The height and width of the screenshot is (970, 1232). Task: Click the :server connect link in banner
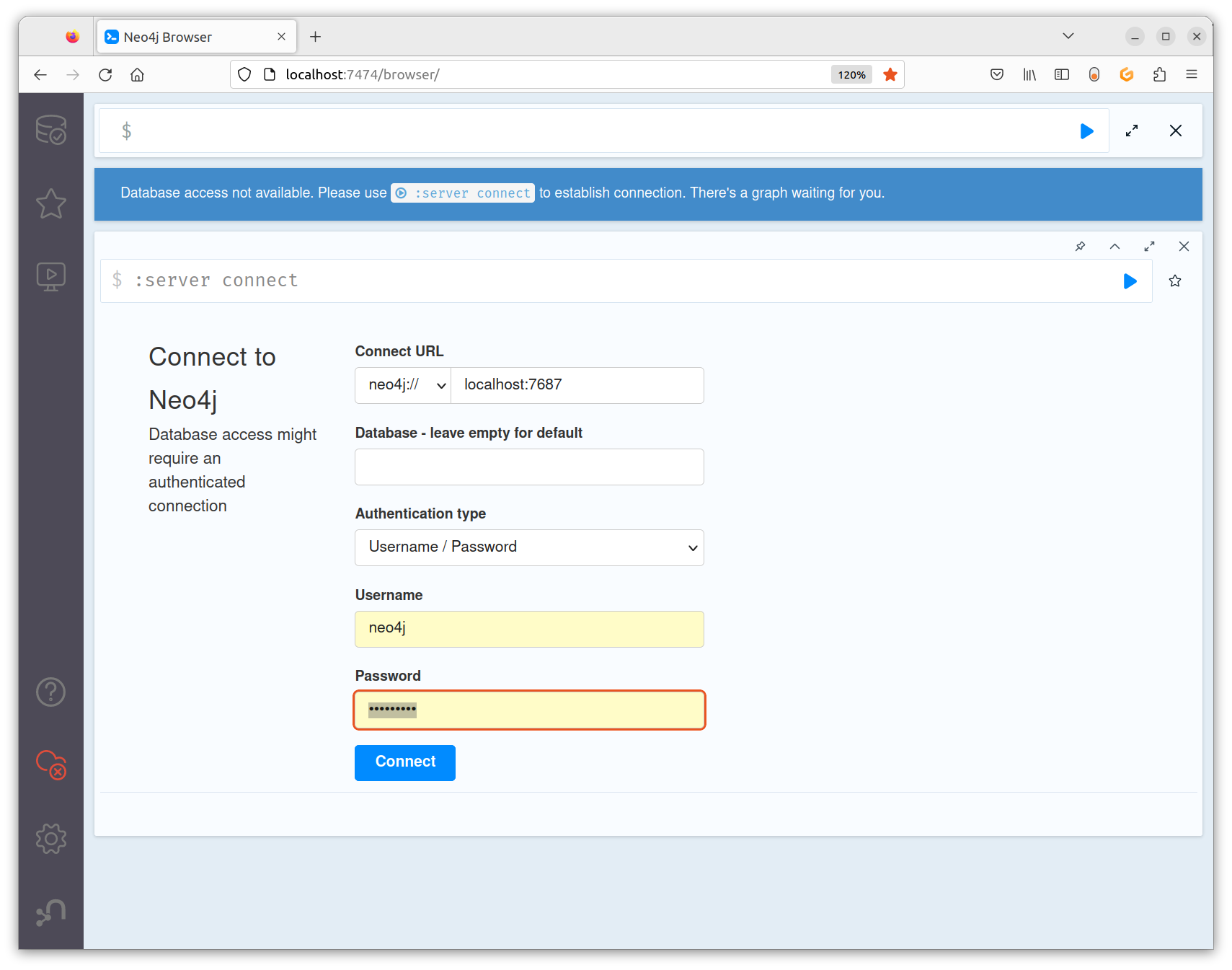click(463, 193)
